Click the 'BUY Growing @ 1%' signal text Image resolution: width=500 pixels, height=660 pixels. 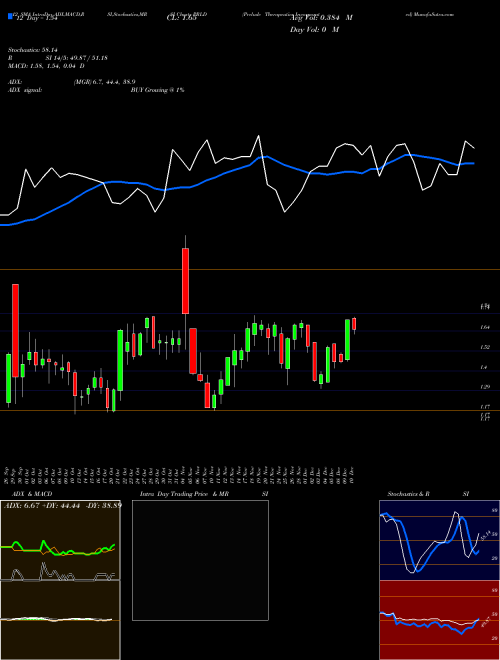coord(157,90)
